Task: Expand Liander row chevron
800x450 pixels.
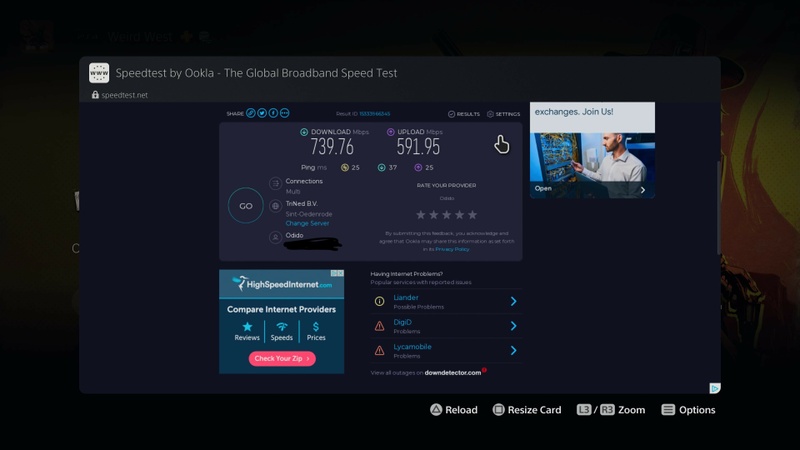Action: click(x=513, y=302)
